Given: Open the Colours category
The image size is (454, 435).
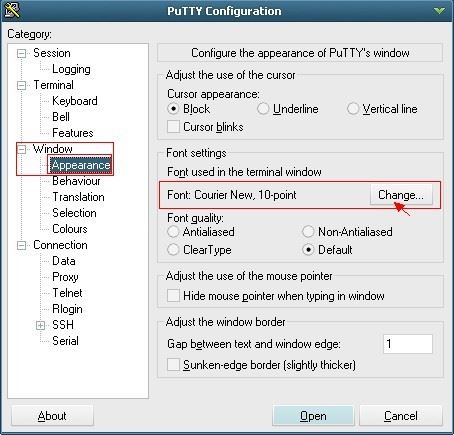Looking at the screenshot, I should point(70,229).
